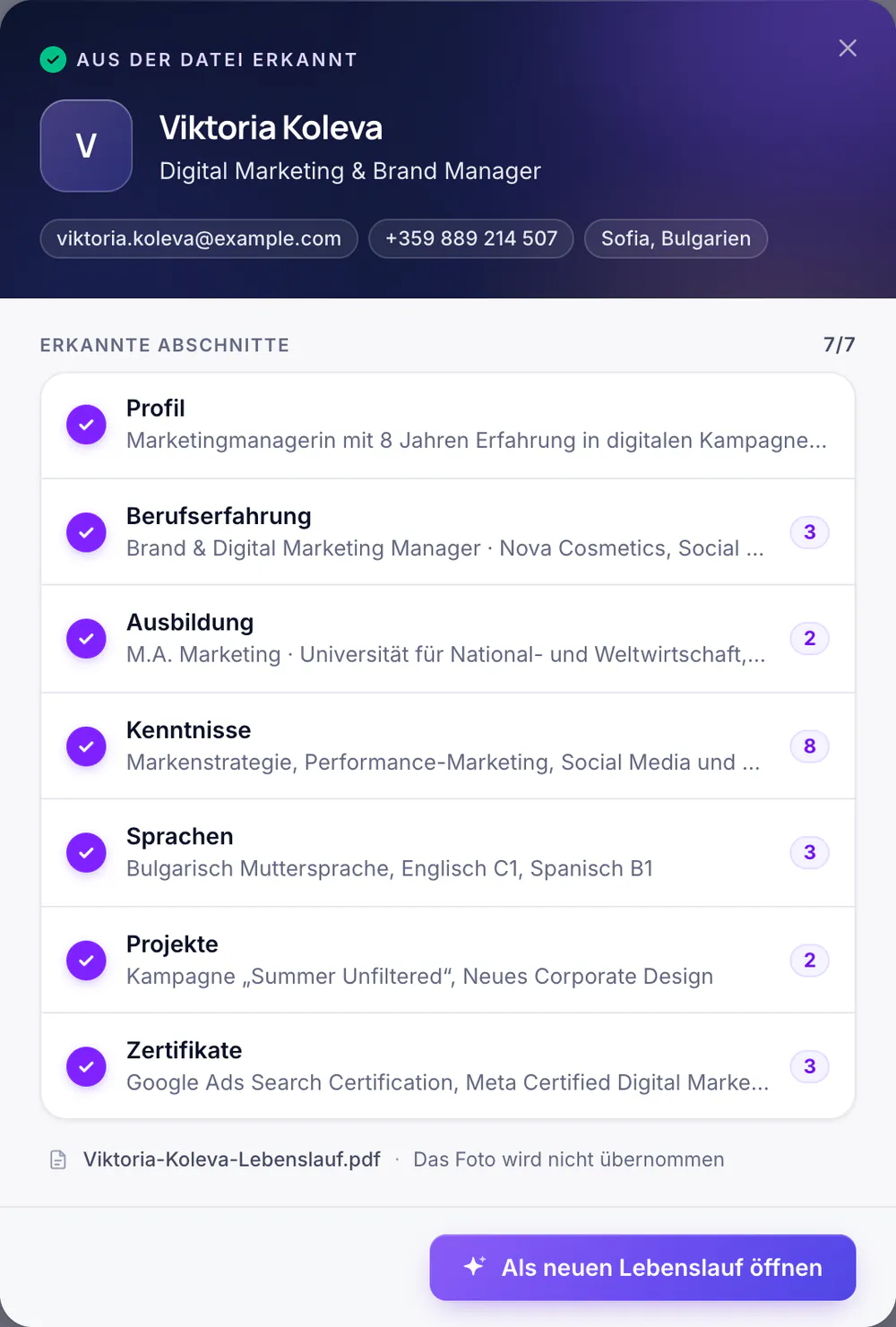
Task: Click the Sprachen section title
Action: click(x=180, y=837)
